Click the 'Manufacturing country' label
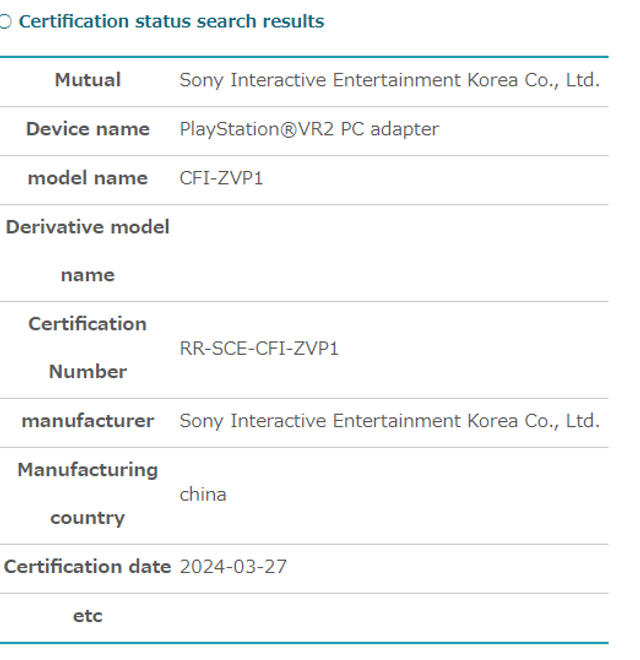640x660 pixels. tap(88, 494)
